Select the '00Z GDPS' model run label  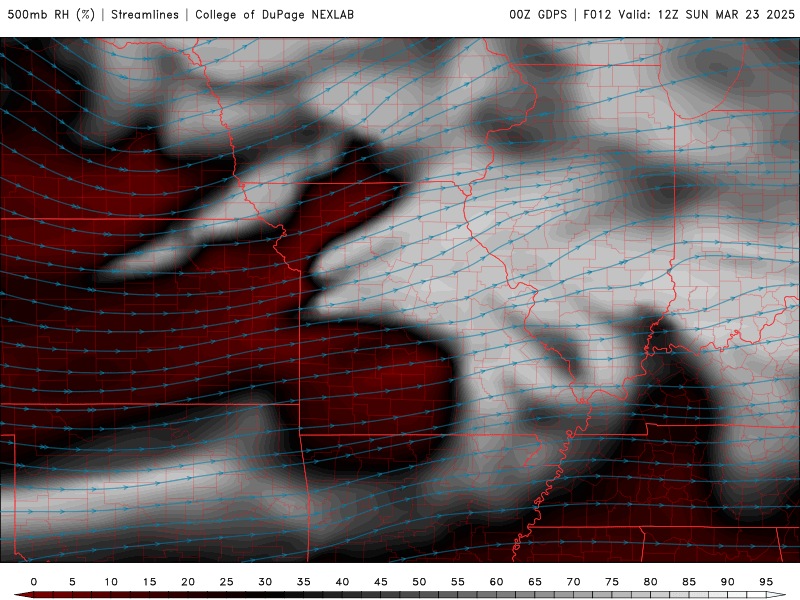[x=538, y=15]
